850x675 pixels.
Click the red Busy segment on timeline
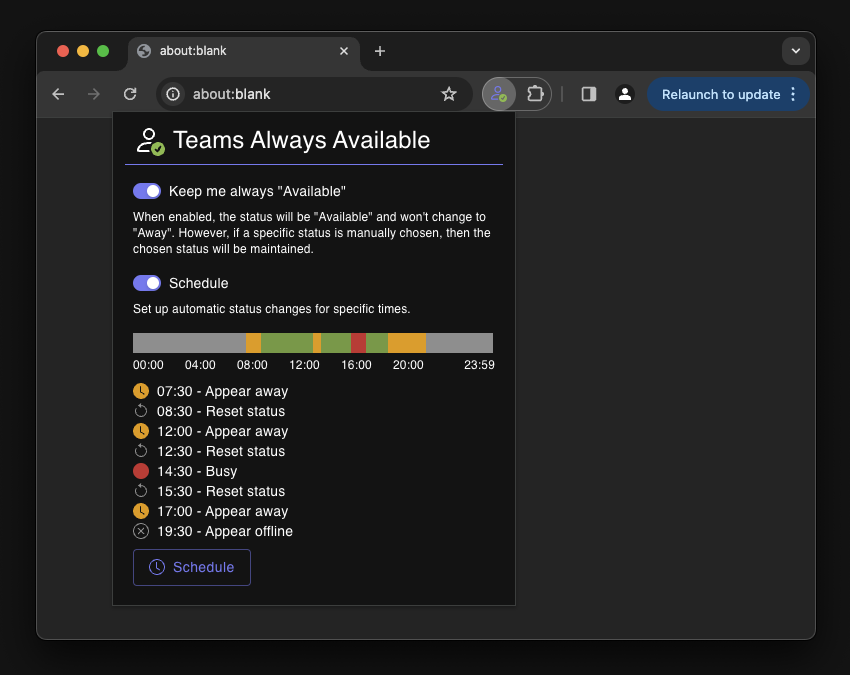pyautogui.click(x=358, y=343)
